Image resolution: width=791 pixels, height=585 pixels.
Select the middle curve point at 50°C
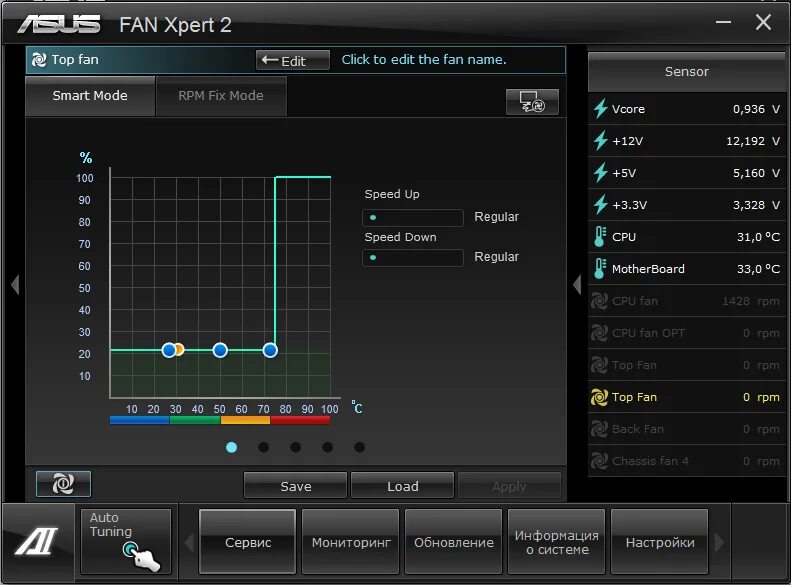220,350
